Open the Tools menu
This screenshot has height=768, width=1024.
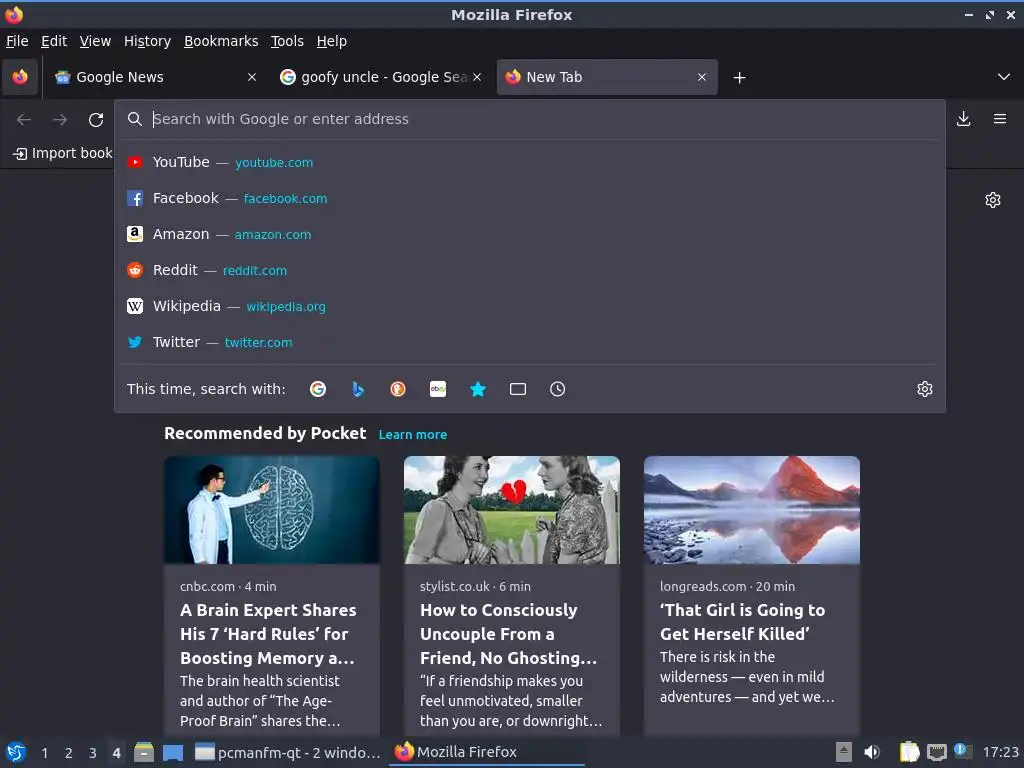point(287,41)
